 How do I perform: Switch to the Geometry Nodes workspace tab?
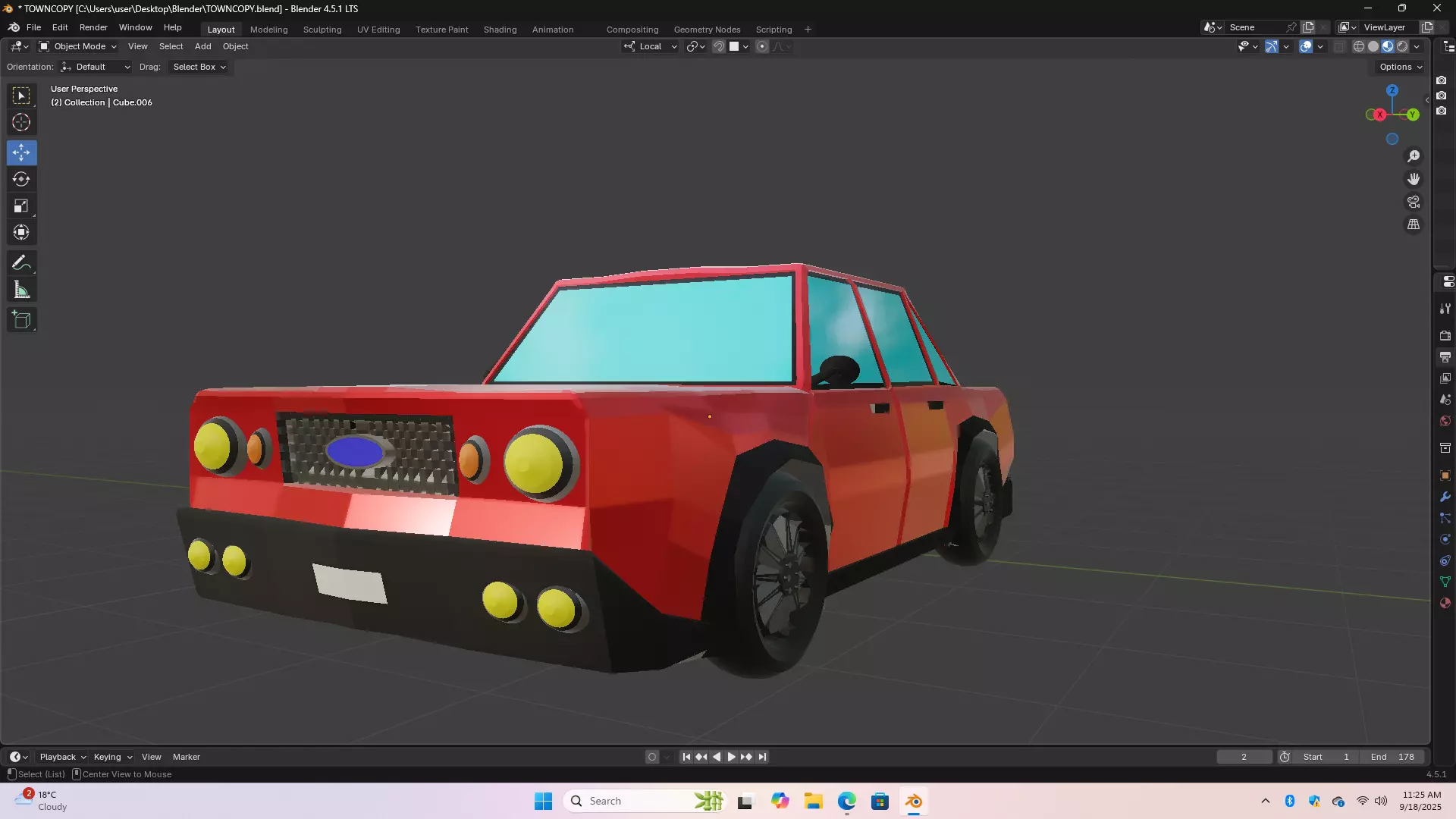pyautogui.click(x=707, y=30)
